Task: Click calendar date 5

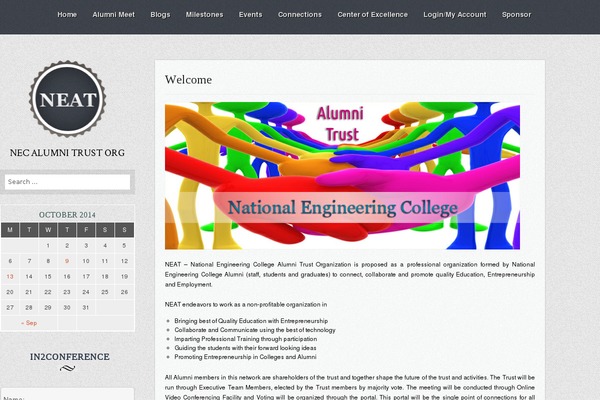Action: click(x=124, y=246)
